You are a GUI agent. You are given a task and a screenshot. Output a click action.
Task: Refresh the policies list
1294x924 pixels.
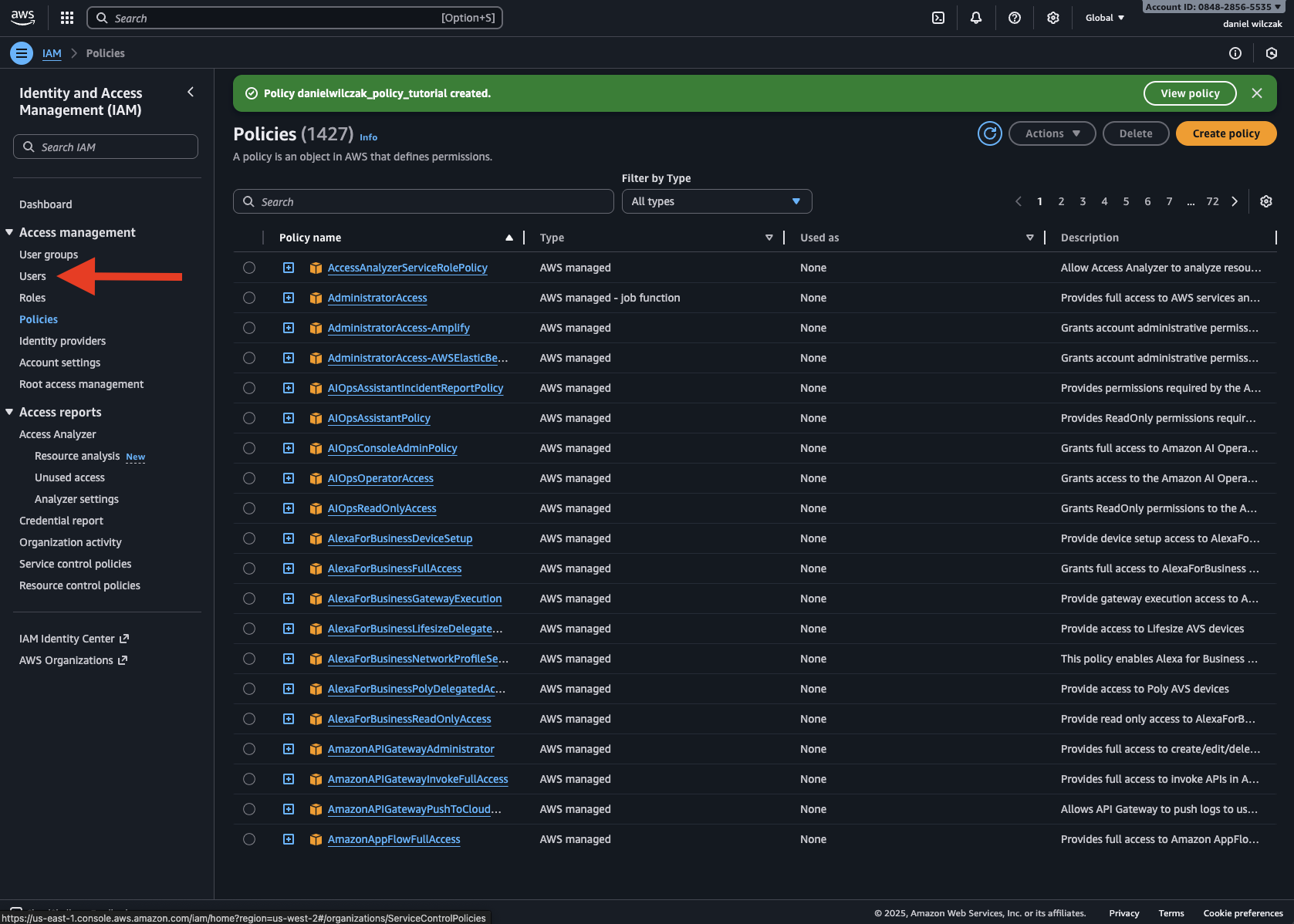[989, 133]
